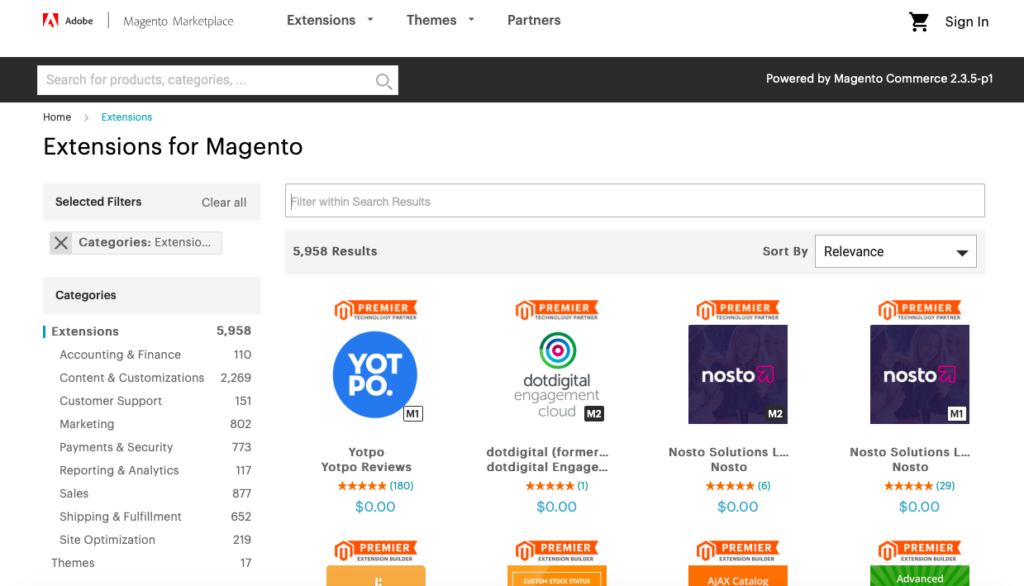Click Extensions in the breadcrumb
Image resolution: width=1024 pixels, height=586 pixels.
click(127, 117)
